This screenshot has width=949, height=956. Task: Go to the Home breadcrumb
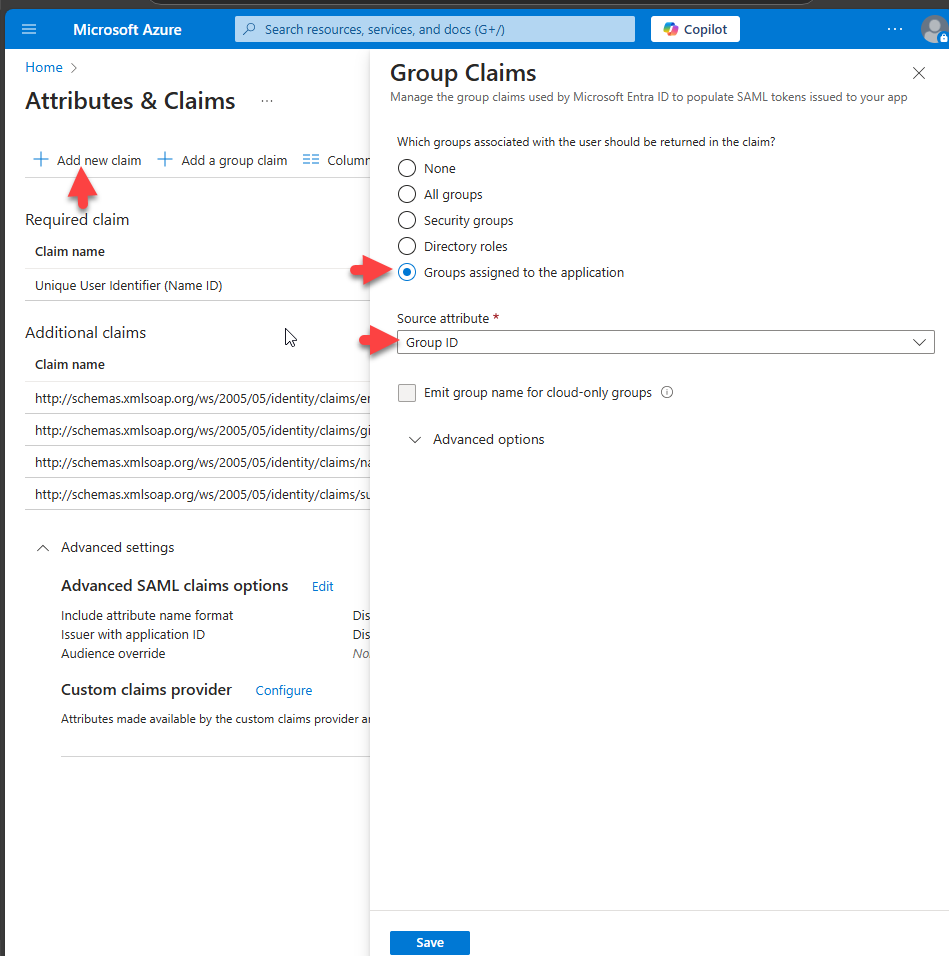coord(44,67)
